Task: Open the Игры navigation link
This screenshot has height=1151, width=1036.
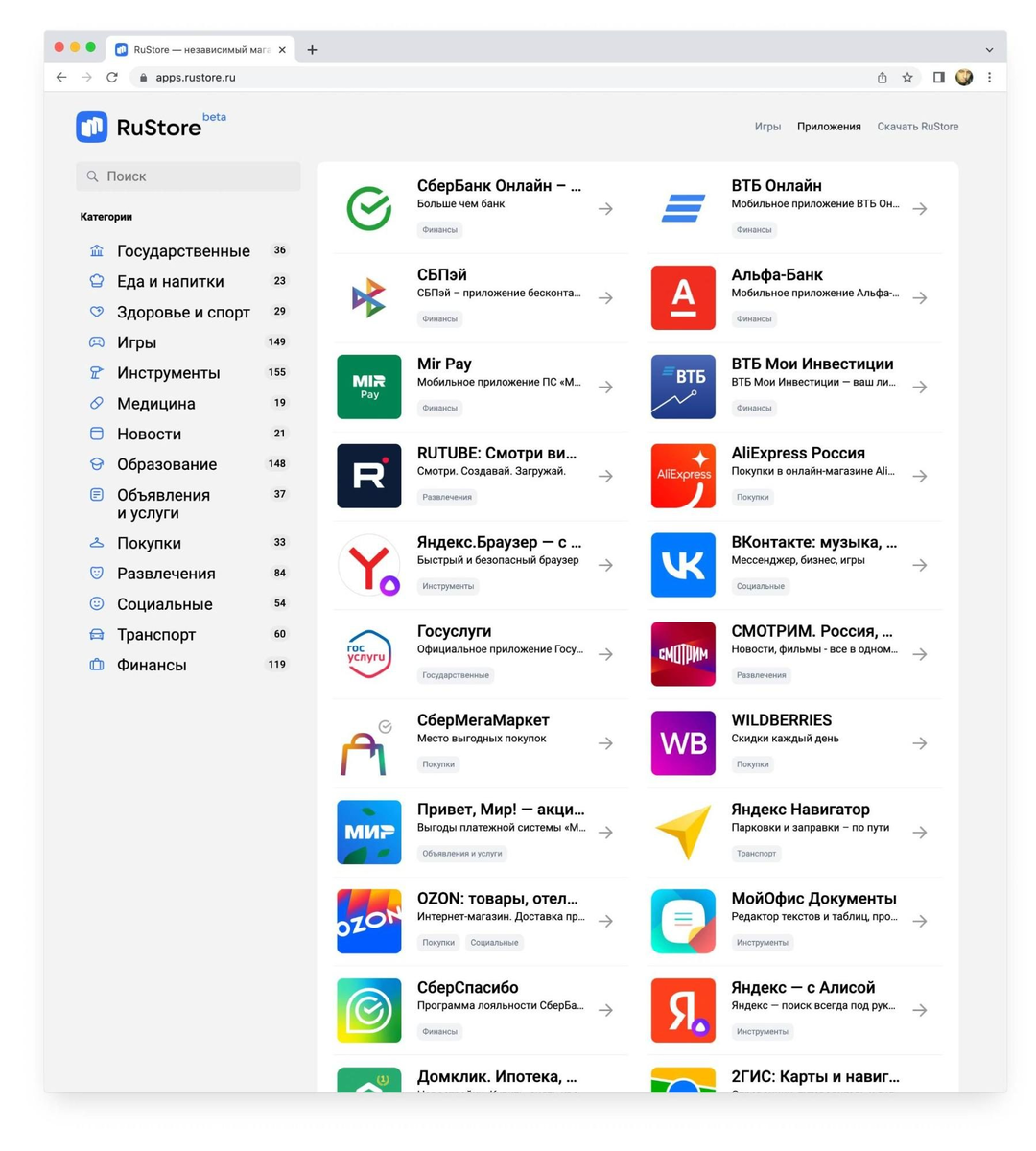Action: coord(767,127)
